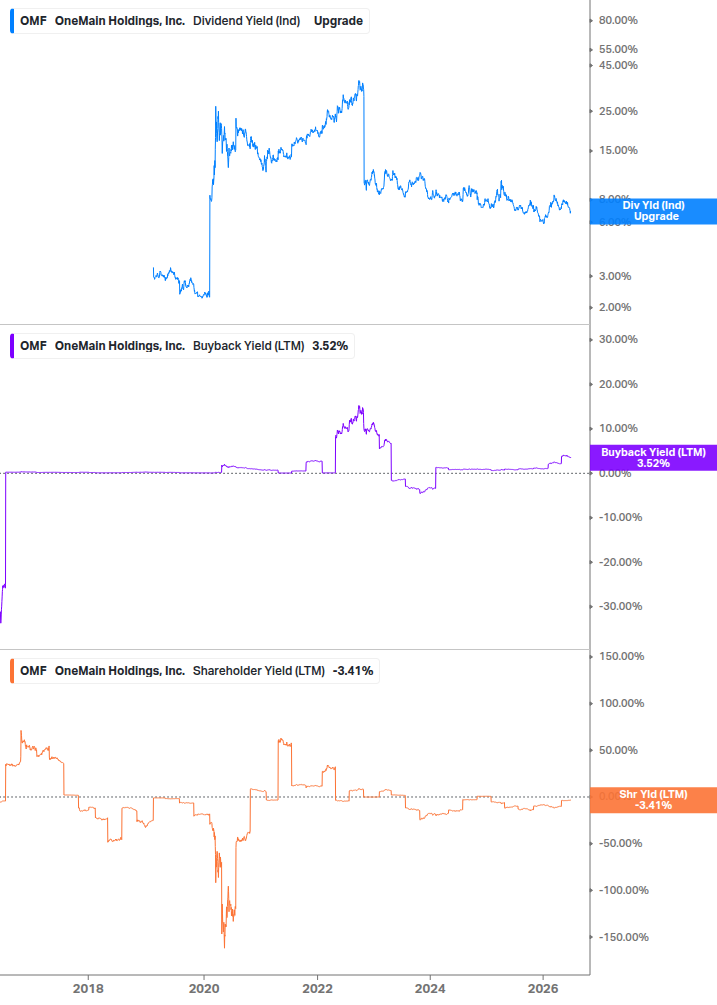Click the 20.00% buyback yield axis label

coord(618,385)
